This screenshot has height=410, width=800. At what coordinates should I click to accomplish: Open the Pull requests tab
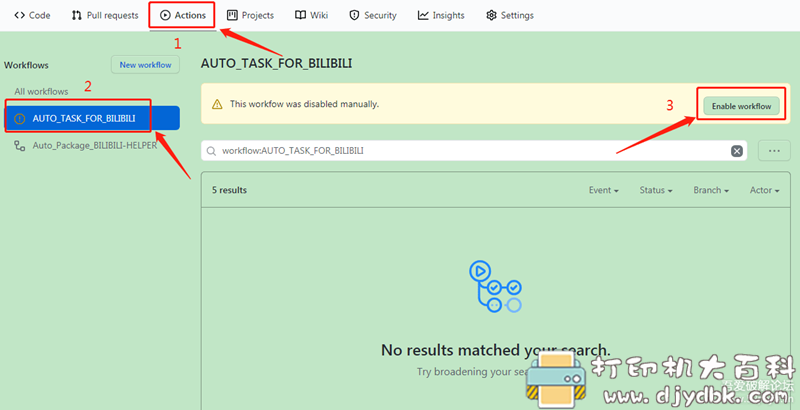(x=105, y=15)
